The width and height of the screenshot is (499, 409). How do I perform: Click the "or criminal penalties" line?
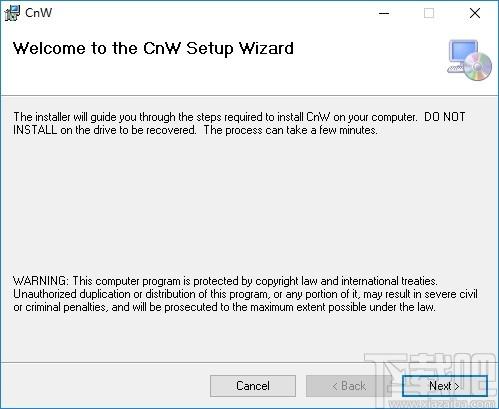pyautogui.click(x=224, y=307)
